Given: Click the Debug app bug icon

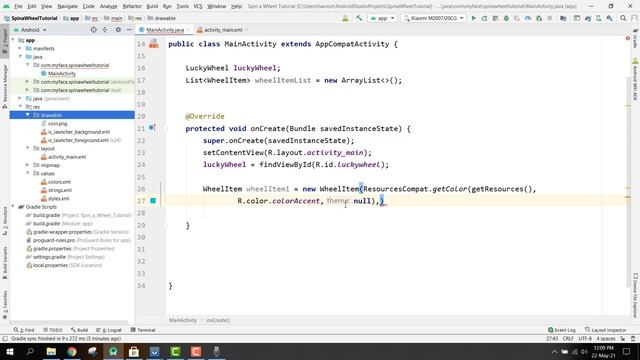Looking at the screenshot, I should 506,18.
